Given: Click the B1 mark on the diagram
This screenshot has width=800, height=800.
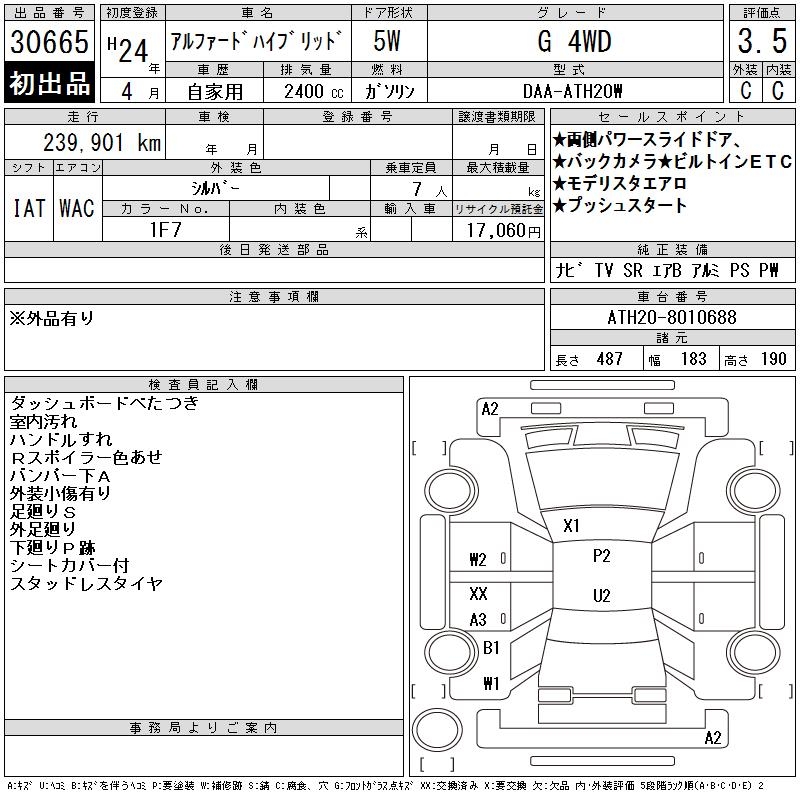Looking at the screenshot, I should pyautogui.click(x=491, y=648).
